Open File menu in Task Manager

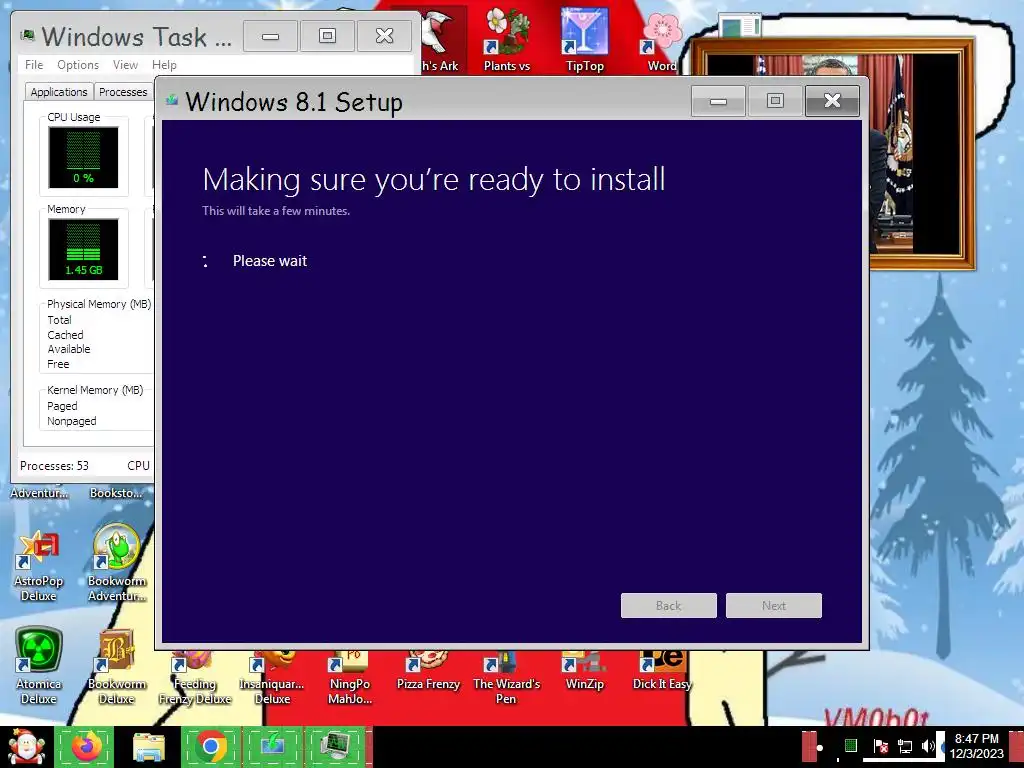34,65
